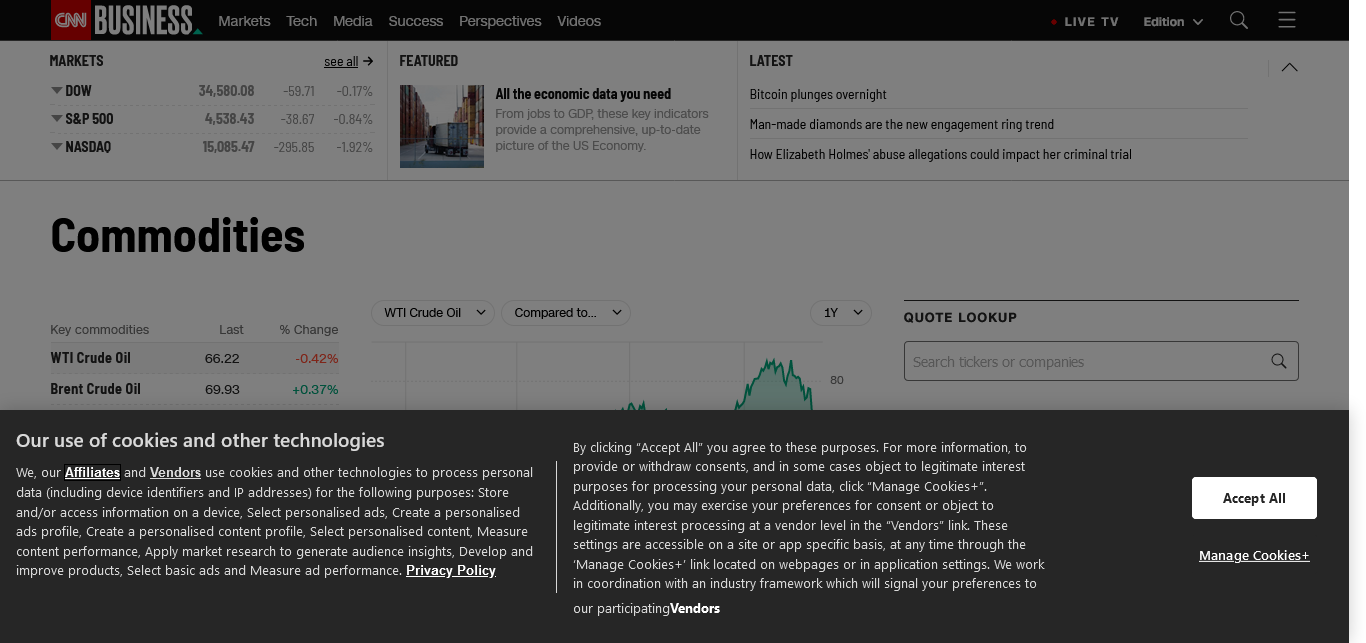Viewport: 1366px width, 643px height.
Task: Click the quote lookup search icon
Action: pyautogui.click(x=1278, y=361)
